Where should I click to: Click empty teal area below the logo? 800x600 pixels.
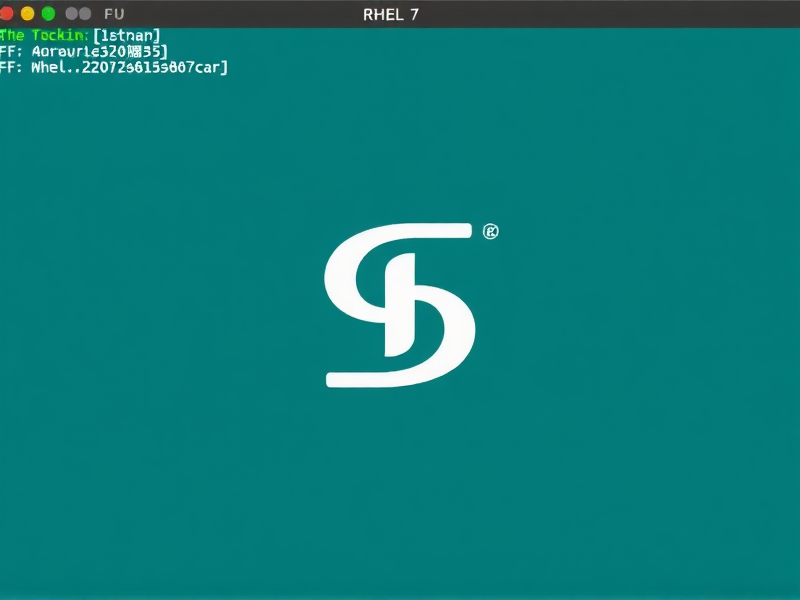400,490
